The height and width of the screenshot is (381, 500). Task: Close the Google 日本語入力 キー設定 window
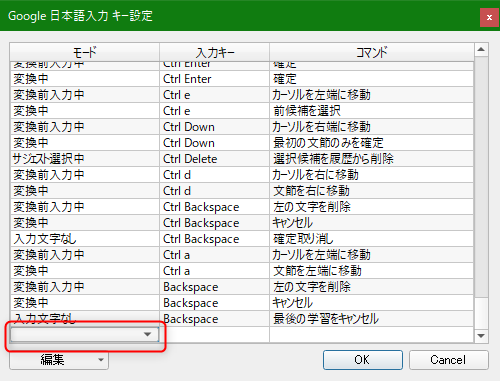tap(489, 17)
